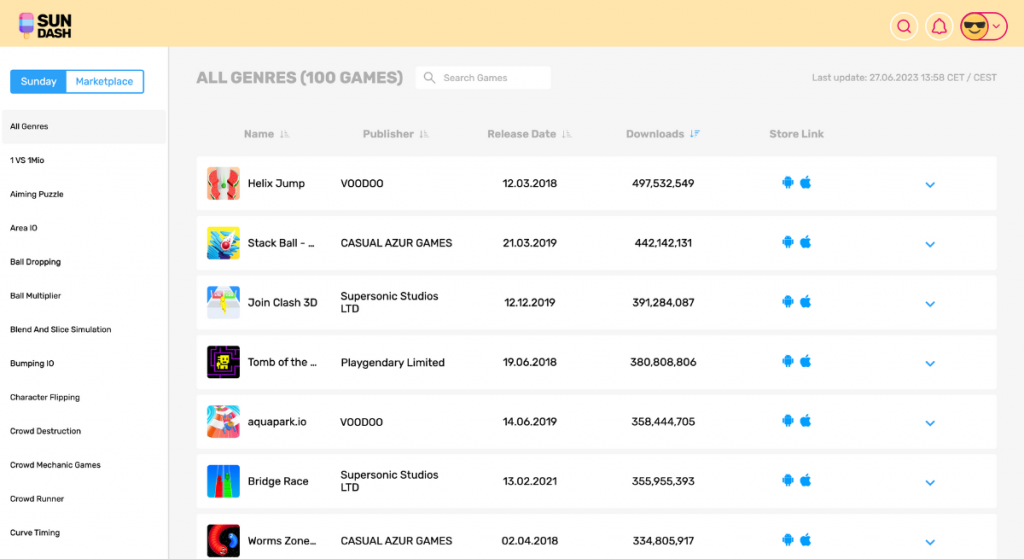Click the Sun Dash logo
The width and height of the screenshot is (1024, 559).
pyautogui.click(x=45, y=25)
